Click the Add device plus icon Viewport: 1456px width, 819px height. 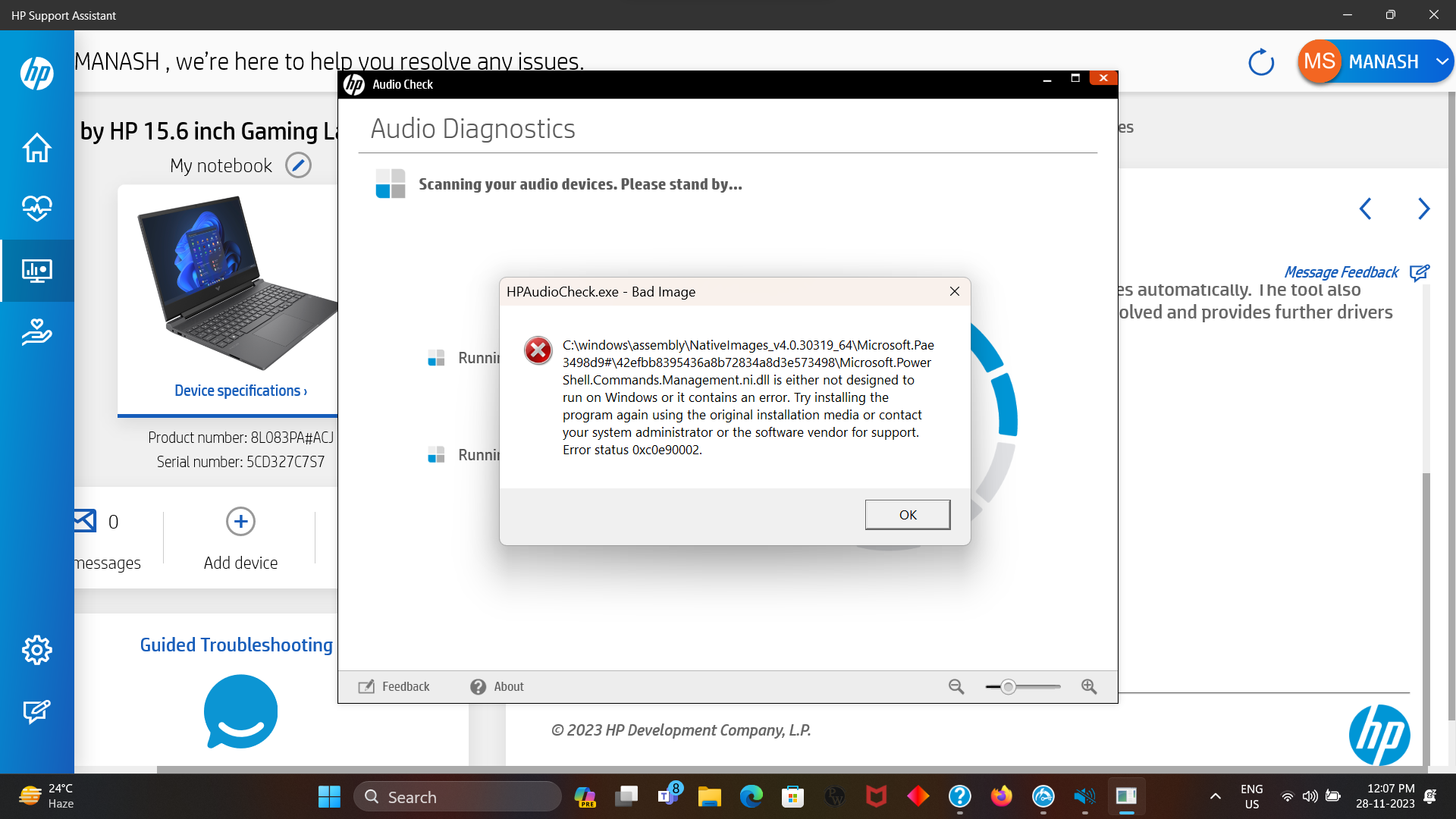coord(240,522)
